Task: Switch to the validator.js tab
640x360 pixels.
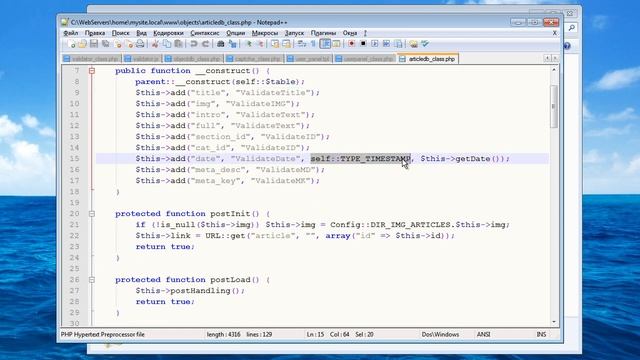Action: [x=142, y=59]
